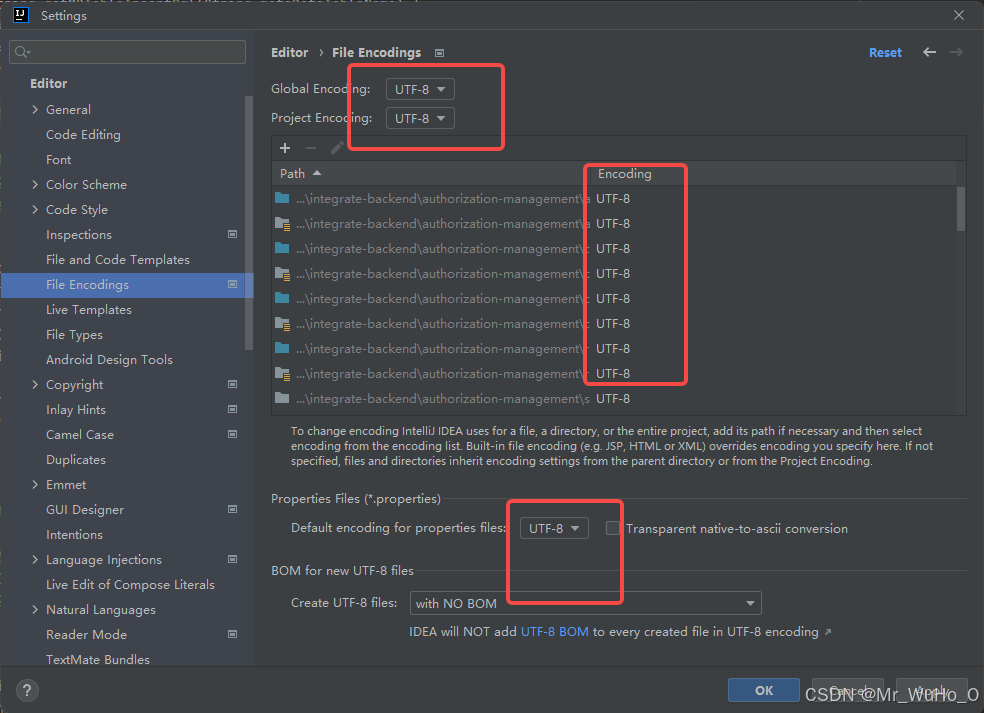Click the forward navigation arrow
This screenshot has width=984, height=713.
click(956, 52)
